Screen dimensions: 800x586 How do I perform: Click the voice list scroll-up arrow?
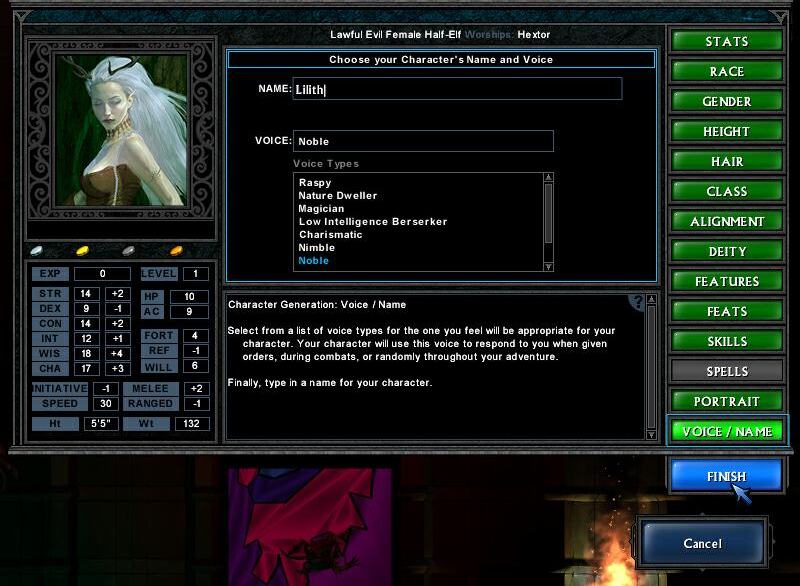[548, 178]
